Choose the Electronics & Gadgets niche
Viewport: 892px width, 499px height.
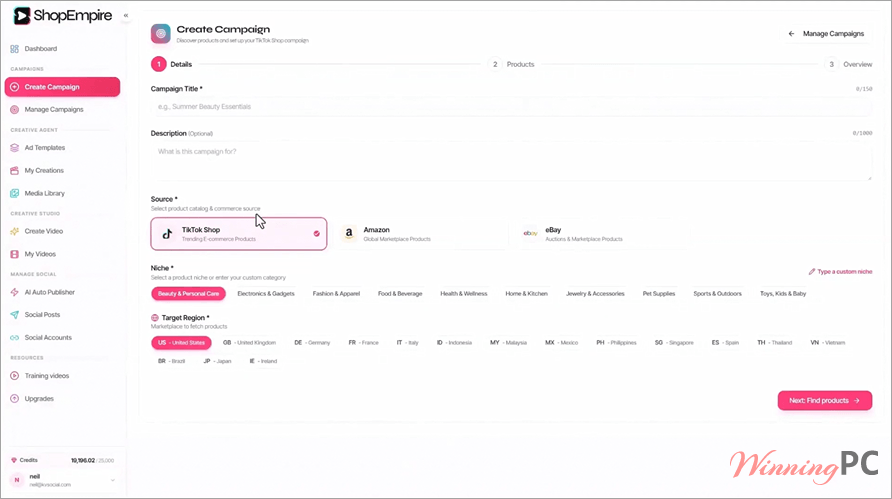pos(266,294)
